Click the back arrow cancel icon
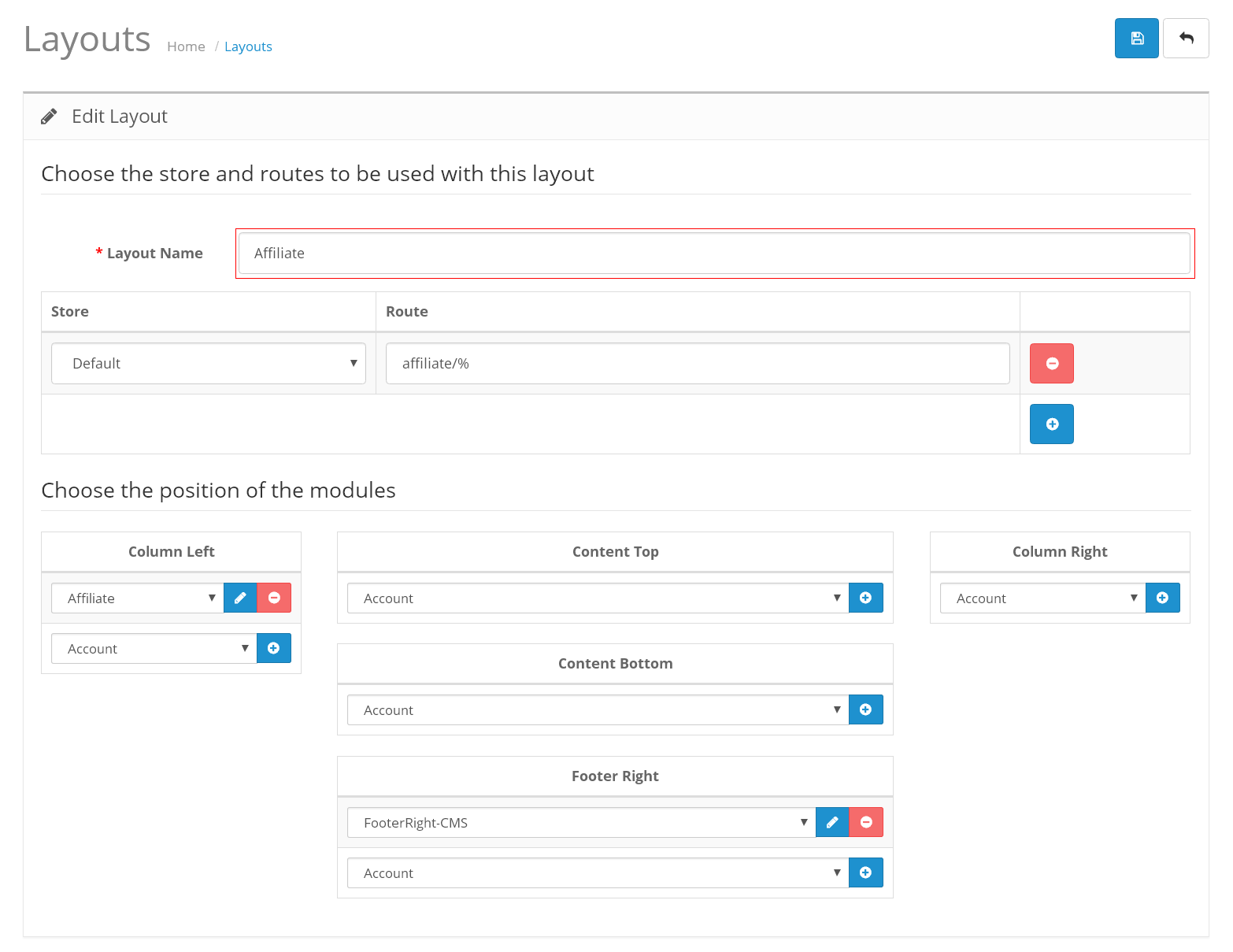1233x952 pixels. [1186, 39]
